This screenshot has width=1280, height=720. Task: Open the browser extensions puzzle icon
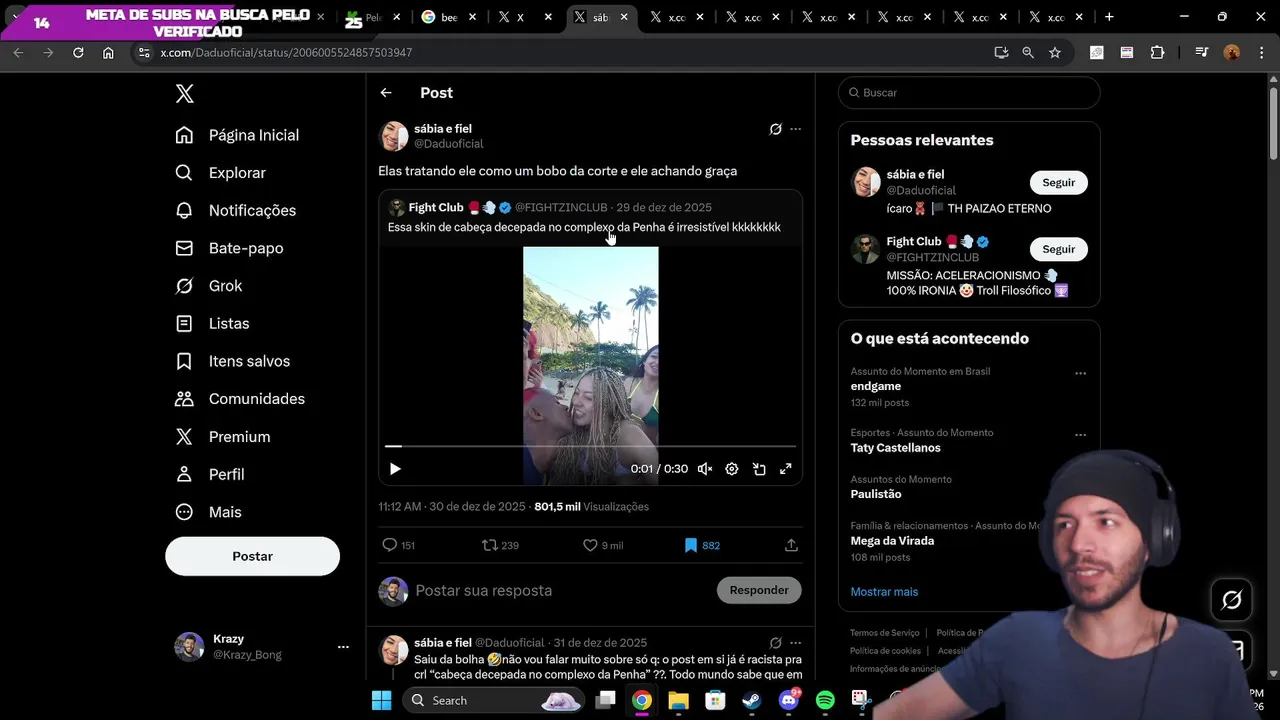click(x=1158, y=52)
